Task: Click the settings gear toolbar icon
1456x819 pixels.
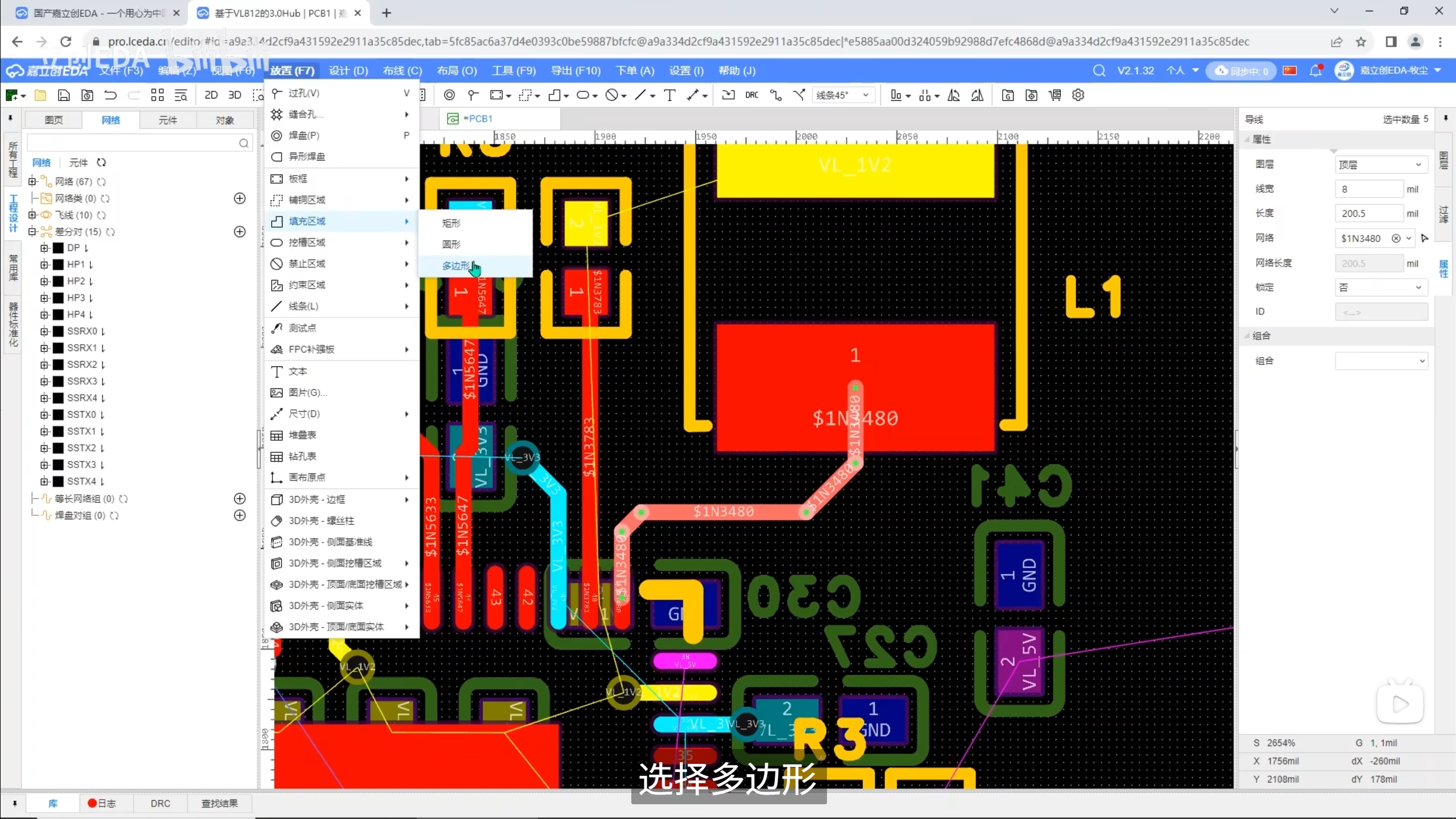Action: coord(1078,95)
